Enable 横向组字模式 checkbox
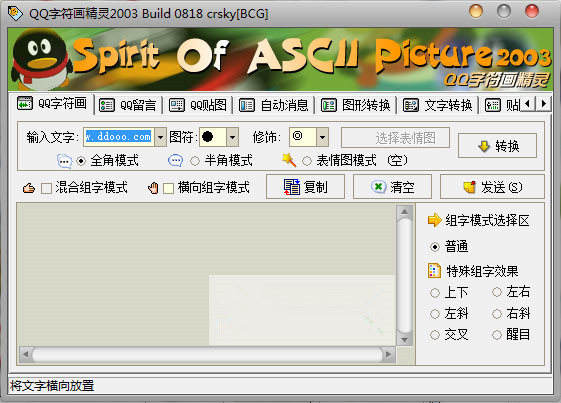This screenshot has width=561, height=403. (168, 188)
